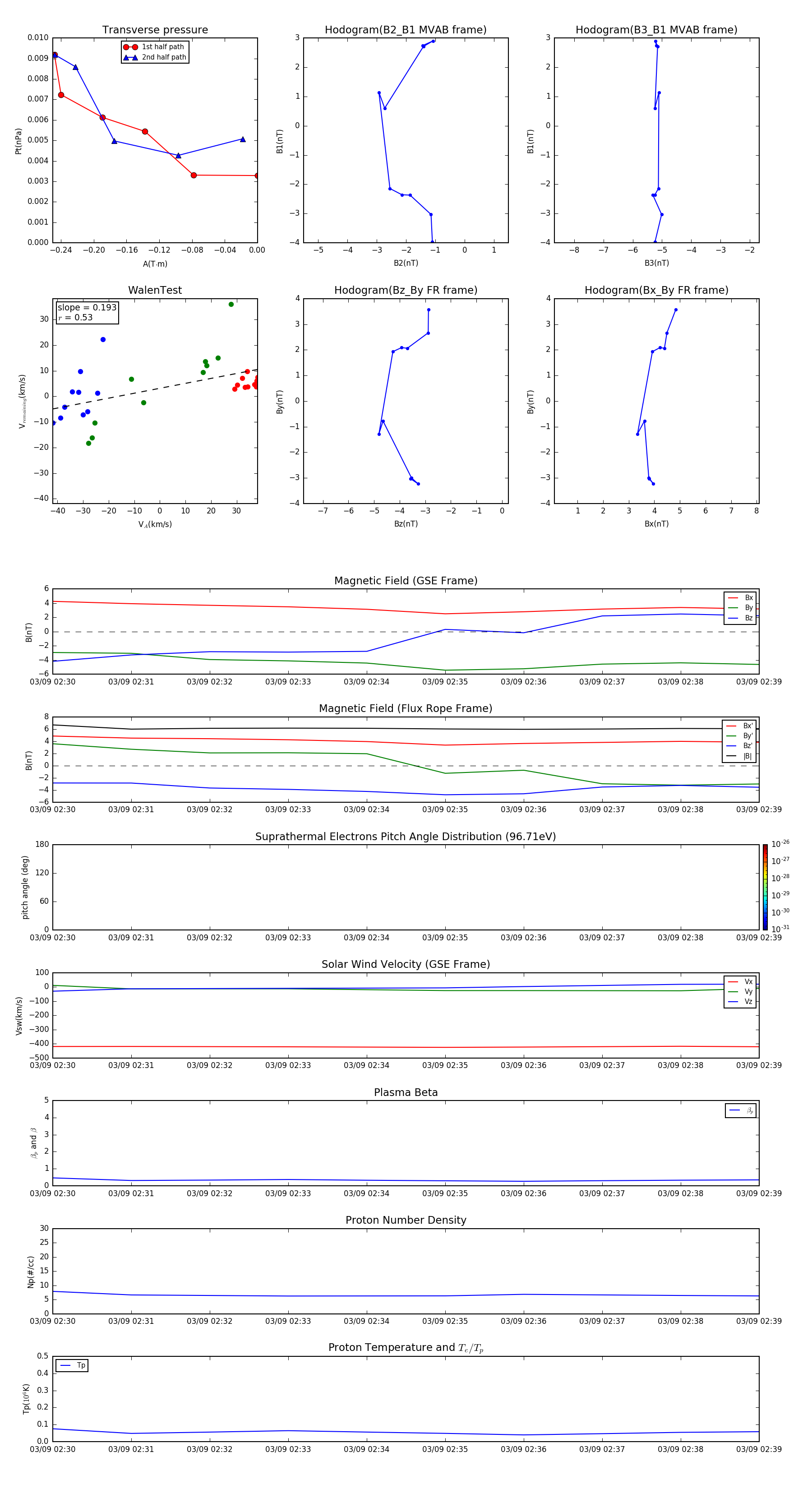Click the 'Hodogram(B3_B1 MVAB frame)' title
The width and height of the screenshot is (812, 1489).
656,30
